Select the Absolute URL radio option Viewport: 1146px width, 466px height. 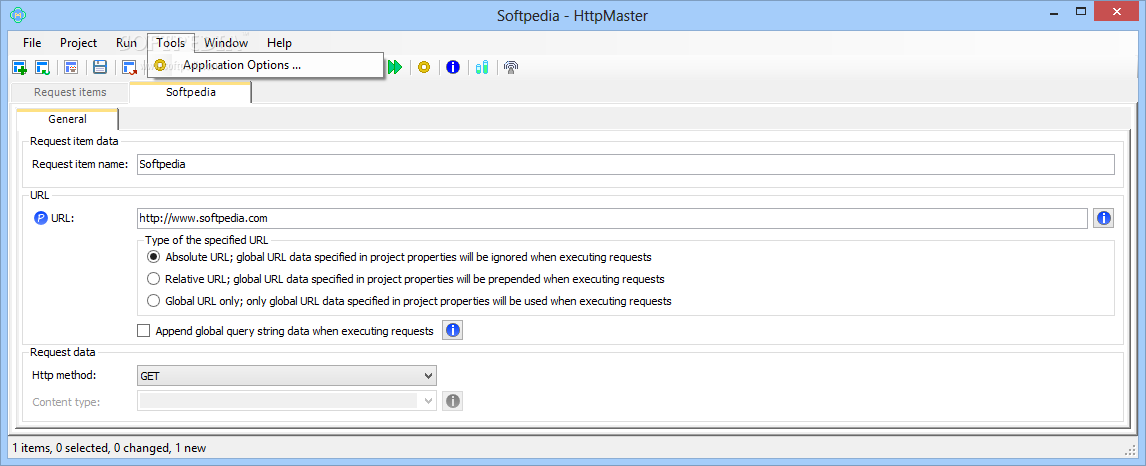[x=153, y=257]
